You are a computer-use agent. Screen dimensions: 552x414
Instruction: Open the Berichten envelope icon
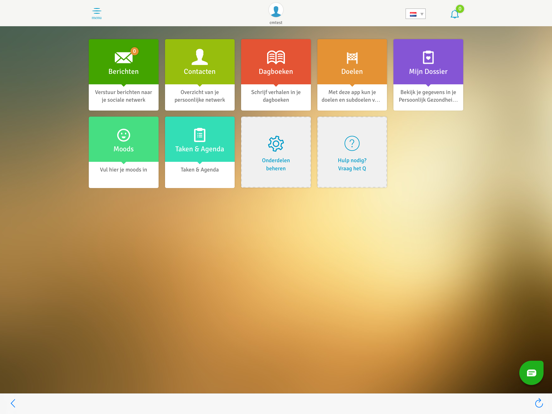tap(123, 57)
